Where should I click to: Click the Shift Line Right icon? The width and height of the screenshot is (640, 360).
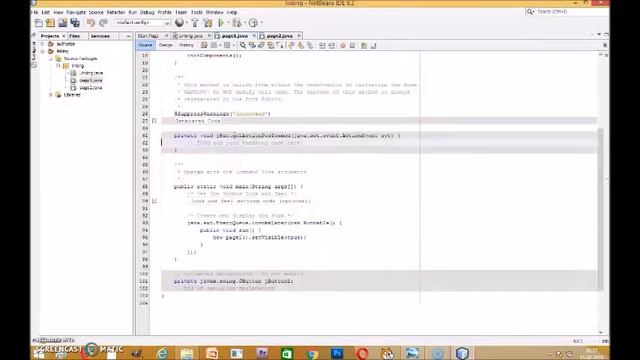tap(331, 45)
